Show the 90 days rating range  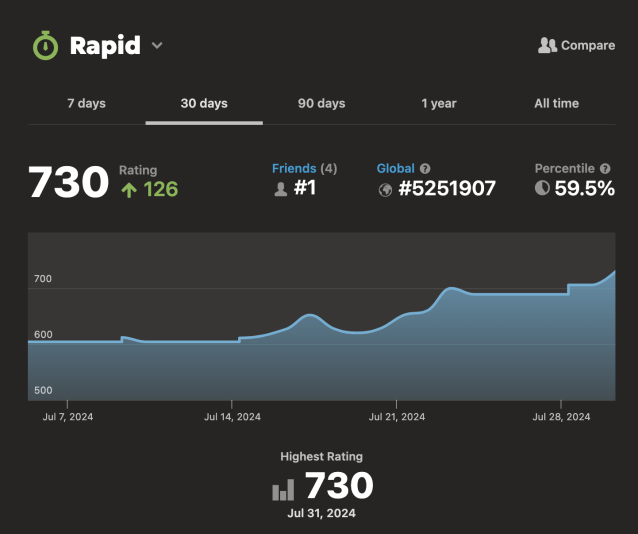point(321,104)
